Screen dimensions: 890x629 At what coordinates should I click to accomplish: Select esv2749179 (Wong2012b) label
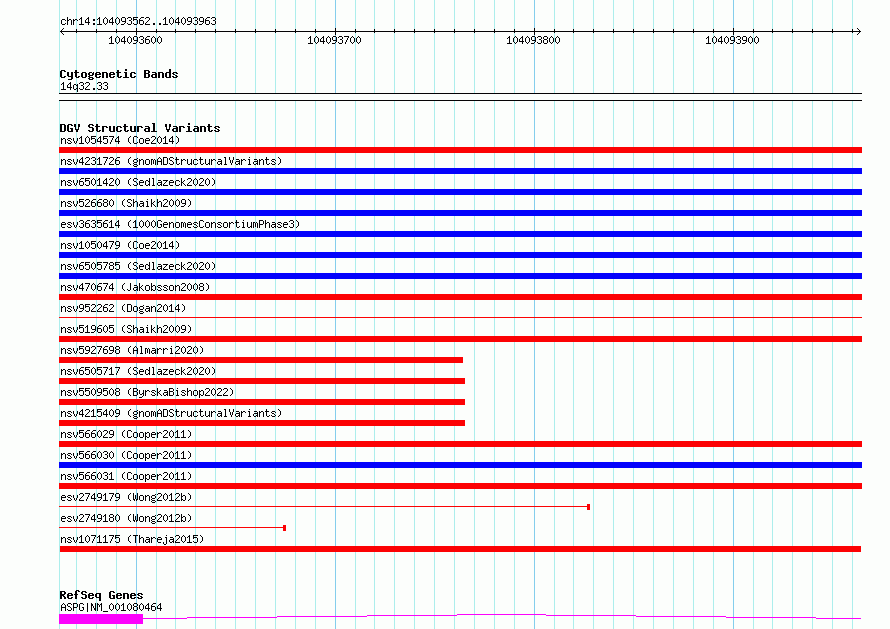(126, 497)
